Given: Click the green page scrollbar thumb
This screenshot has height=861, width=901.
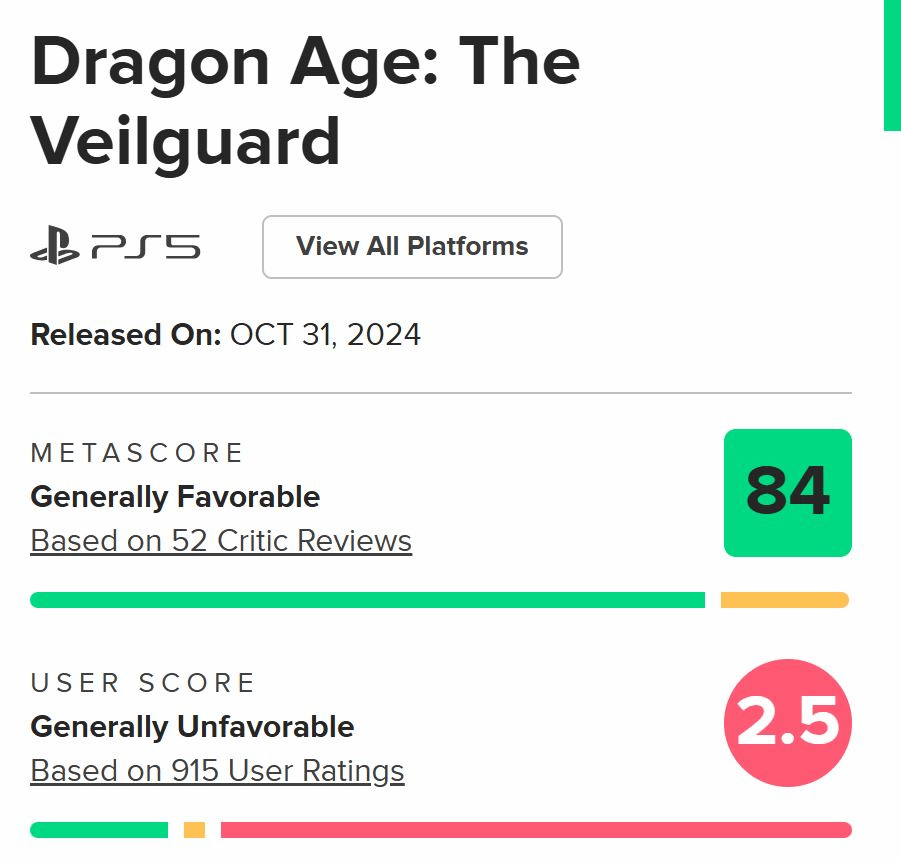Looking at the screenshot, I should click(x=891, y=65).
